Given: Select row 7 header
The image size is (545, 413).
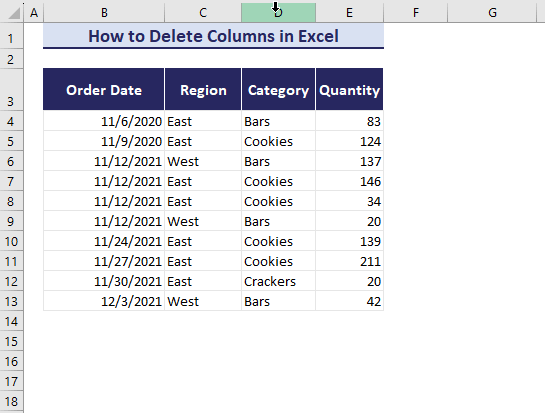Looking at the screenshot, I should tap(11, 181).
